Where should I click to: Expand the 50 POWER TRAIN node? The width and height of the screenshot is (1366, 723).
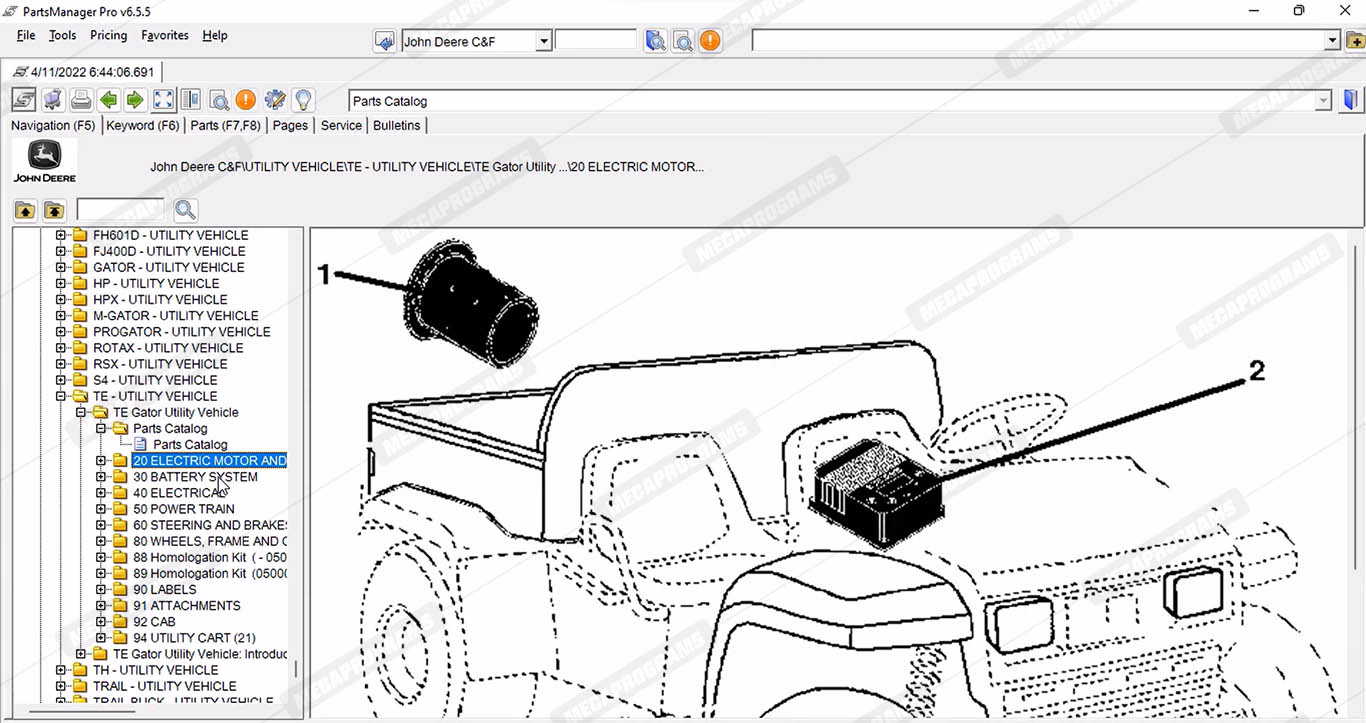tap(101, 509)
